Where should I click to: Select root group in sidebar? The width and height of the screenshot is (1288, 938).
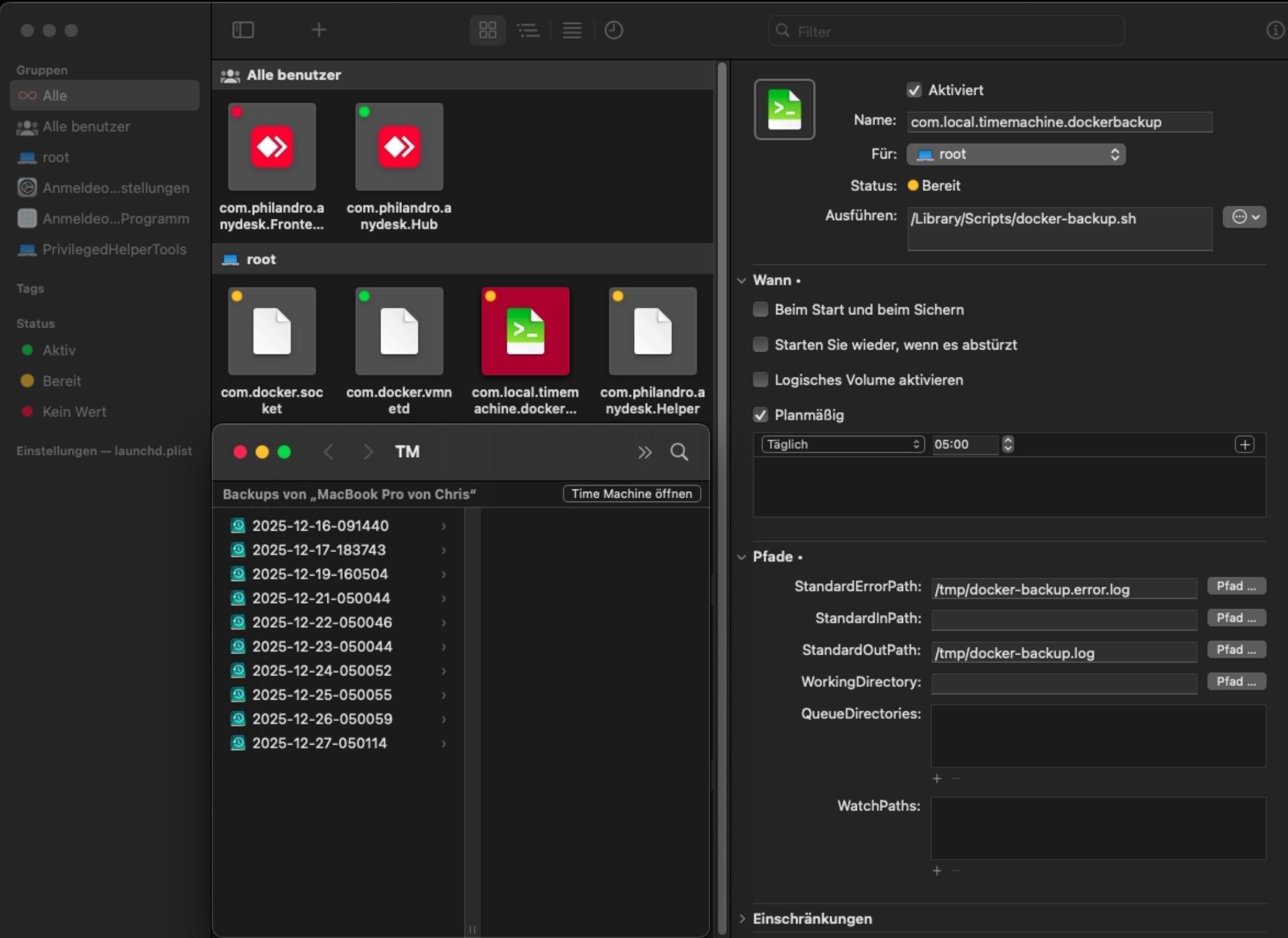(55, 157)
